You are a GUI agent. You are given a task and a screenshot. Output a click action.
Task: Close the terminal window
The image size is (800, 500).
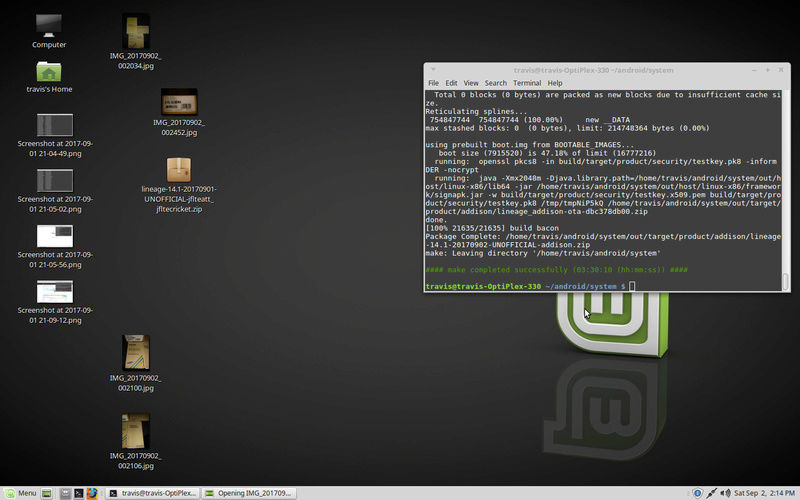tap(781, 70)
